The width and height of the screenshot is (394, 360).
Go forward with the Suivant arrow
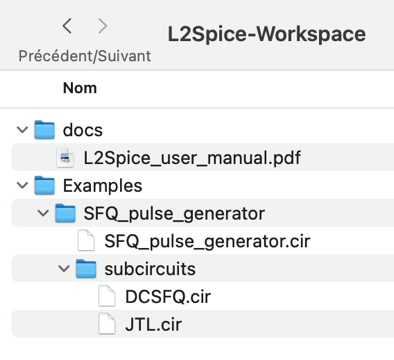pos(103,26)
